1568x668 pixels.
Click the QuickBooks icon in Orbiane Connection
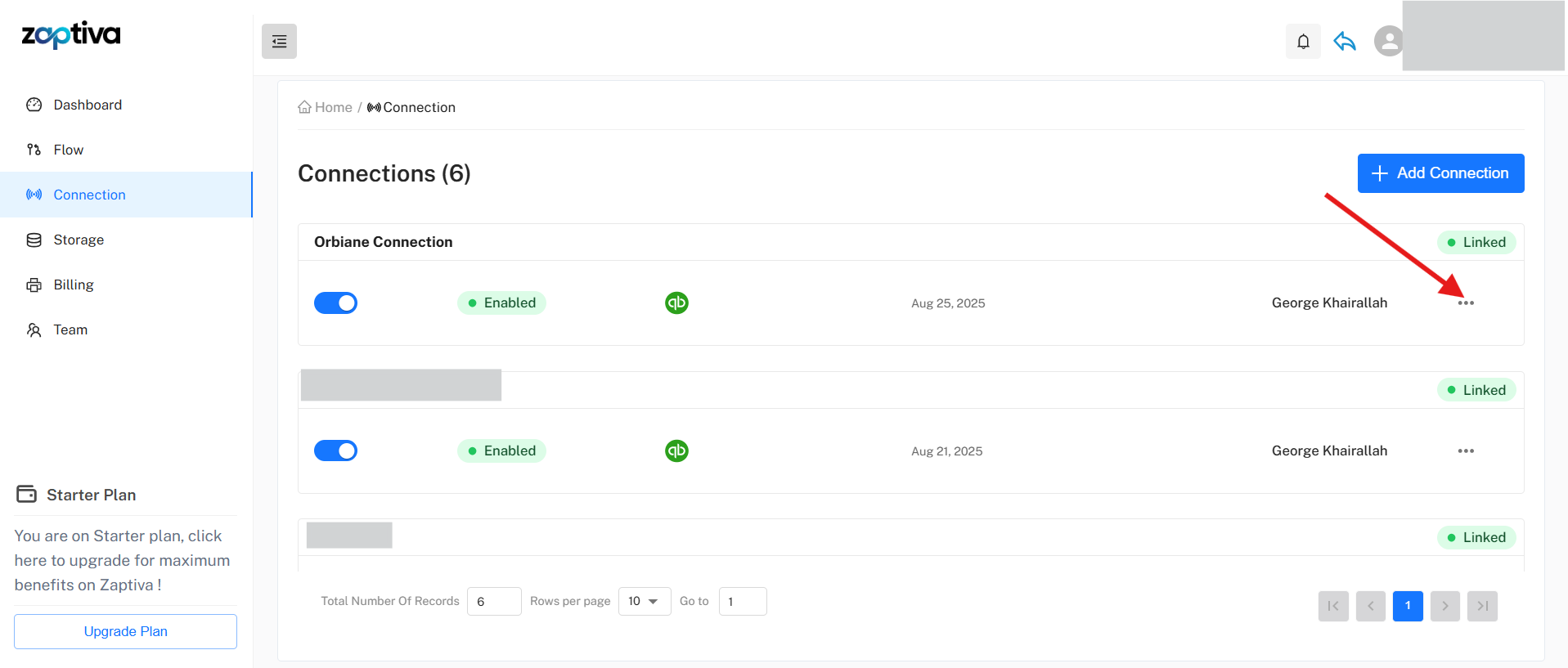pos(676,303)
